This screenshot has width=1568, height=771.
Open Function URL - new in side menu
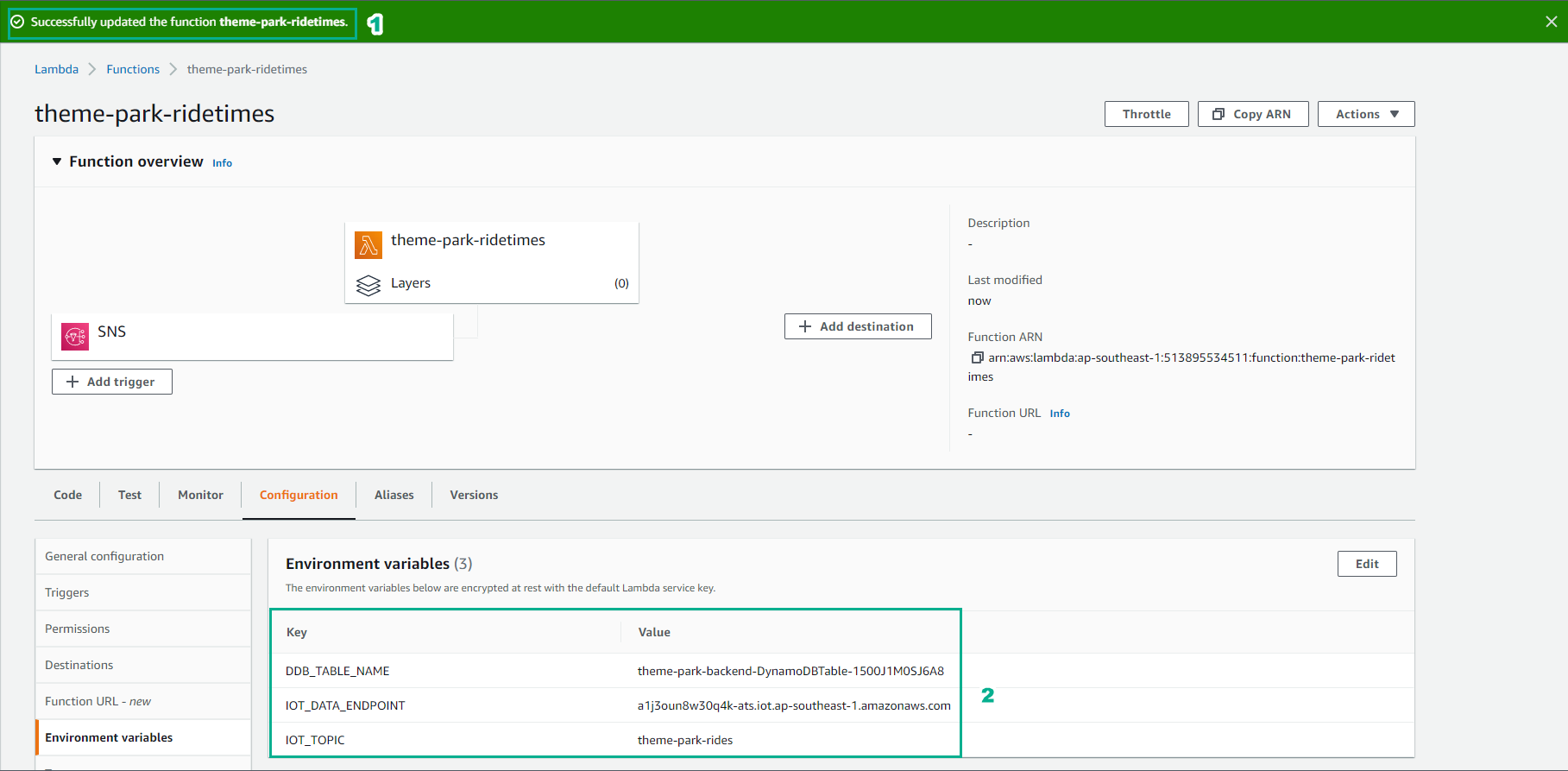pyautogui.click(x=143, y=701)
